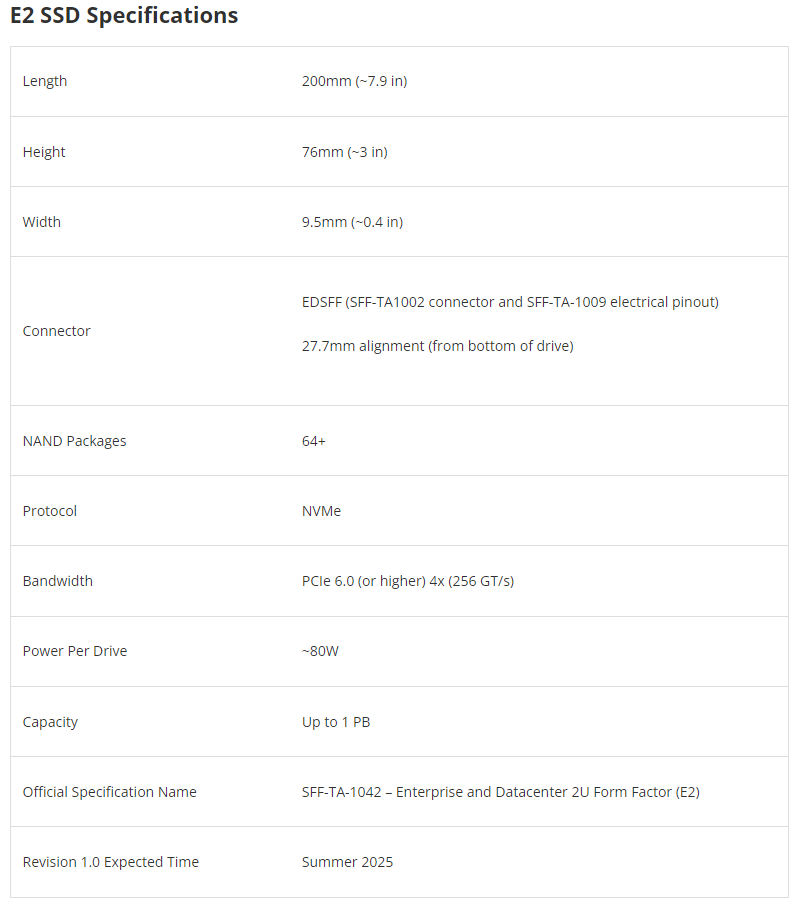Click the Height row label
The height and width of the screenshot is (907, 799).
(44, 152)
